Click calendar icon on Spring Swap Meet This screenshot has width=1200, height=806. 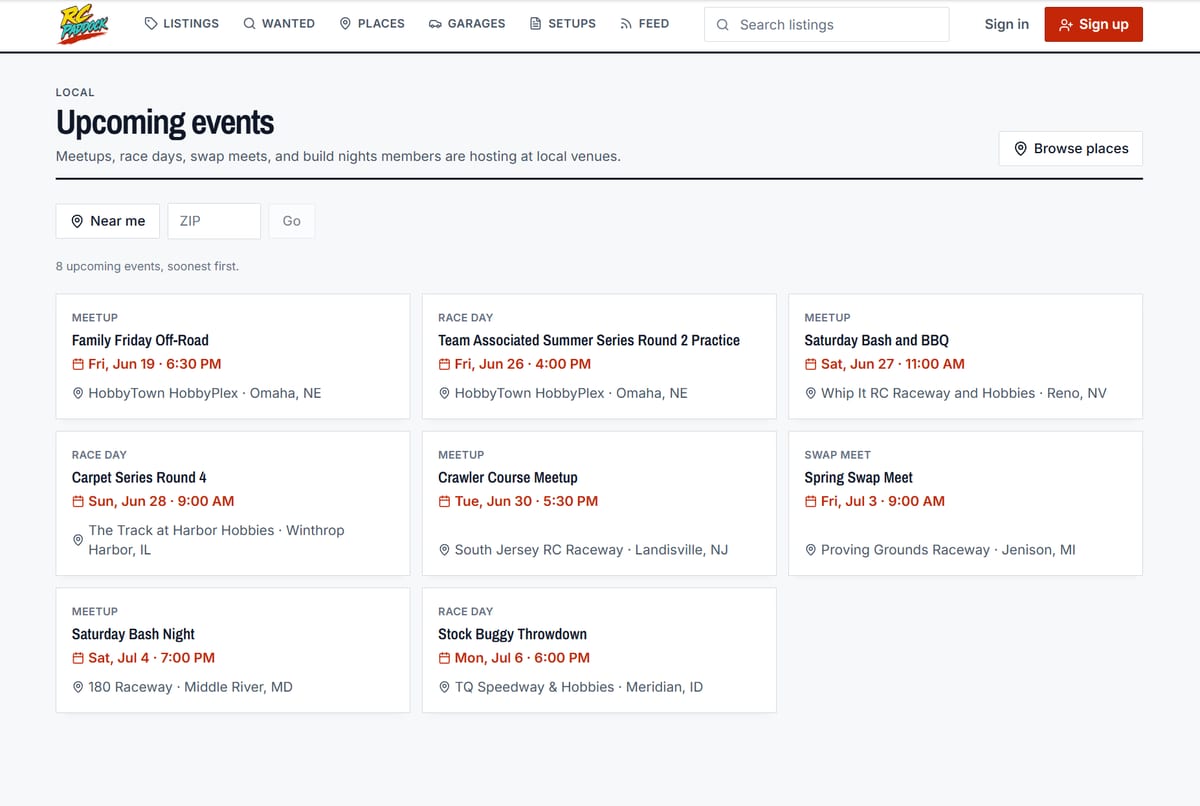click(x=811, y=501)
